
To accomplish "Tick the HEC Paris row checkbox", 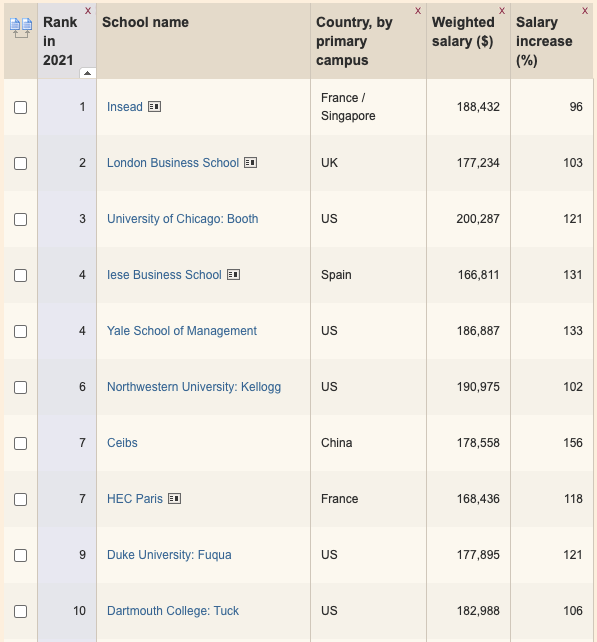I will pos(20,500).
